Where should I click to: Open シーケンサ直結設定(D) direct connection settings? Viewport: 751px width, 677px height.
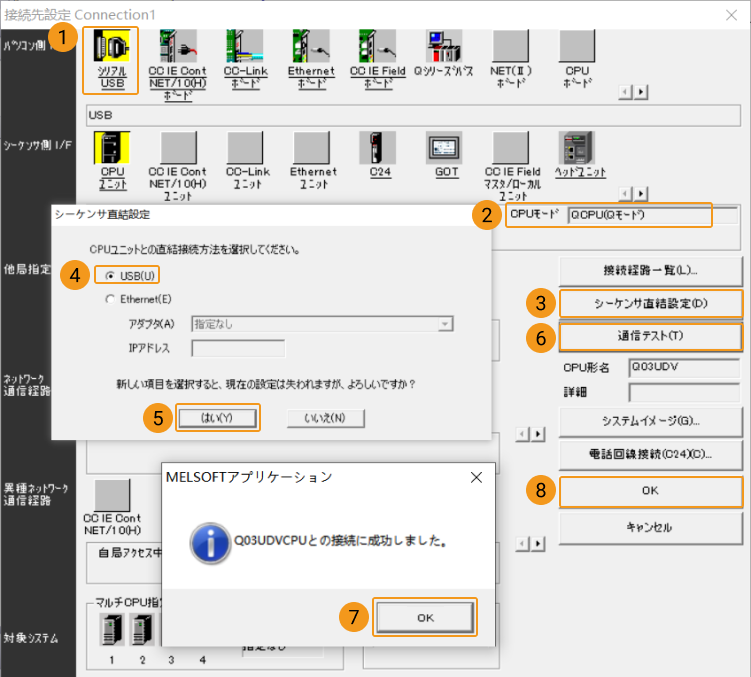point(650,303)
